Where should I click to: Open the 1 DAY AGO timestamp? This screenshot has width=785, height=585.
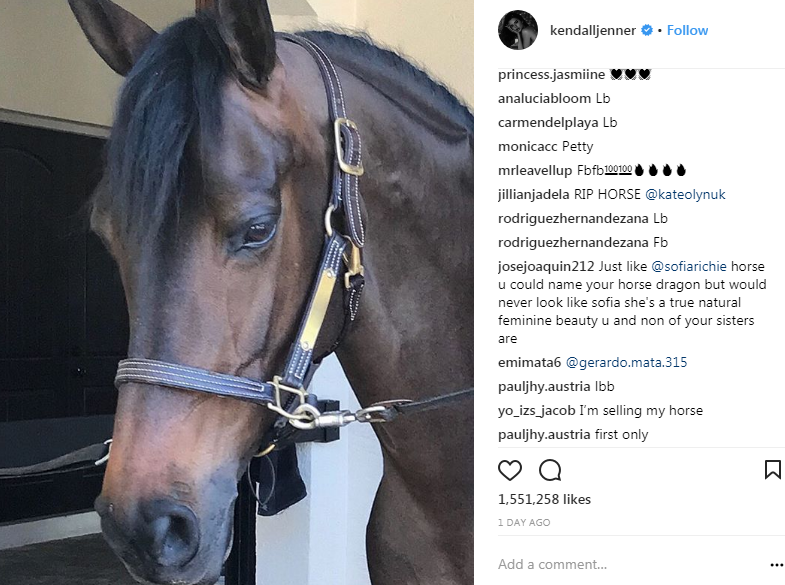524,522
